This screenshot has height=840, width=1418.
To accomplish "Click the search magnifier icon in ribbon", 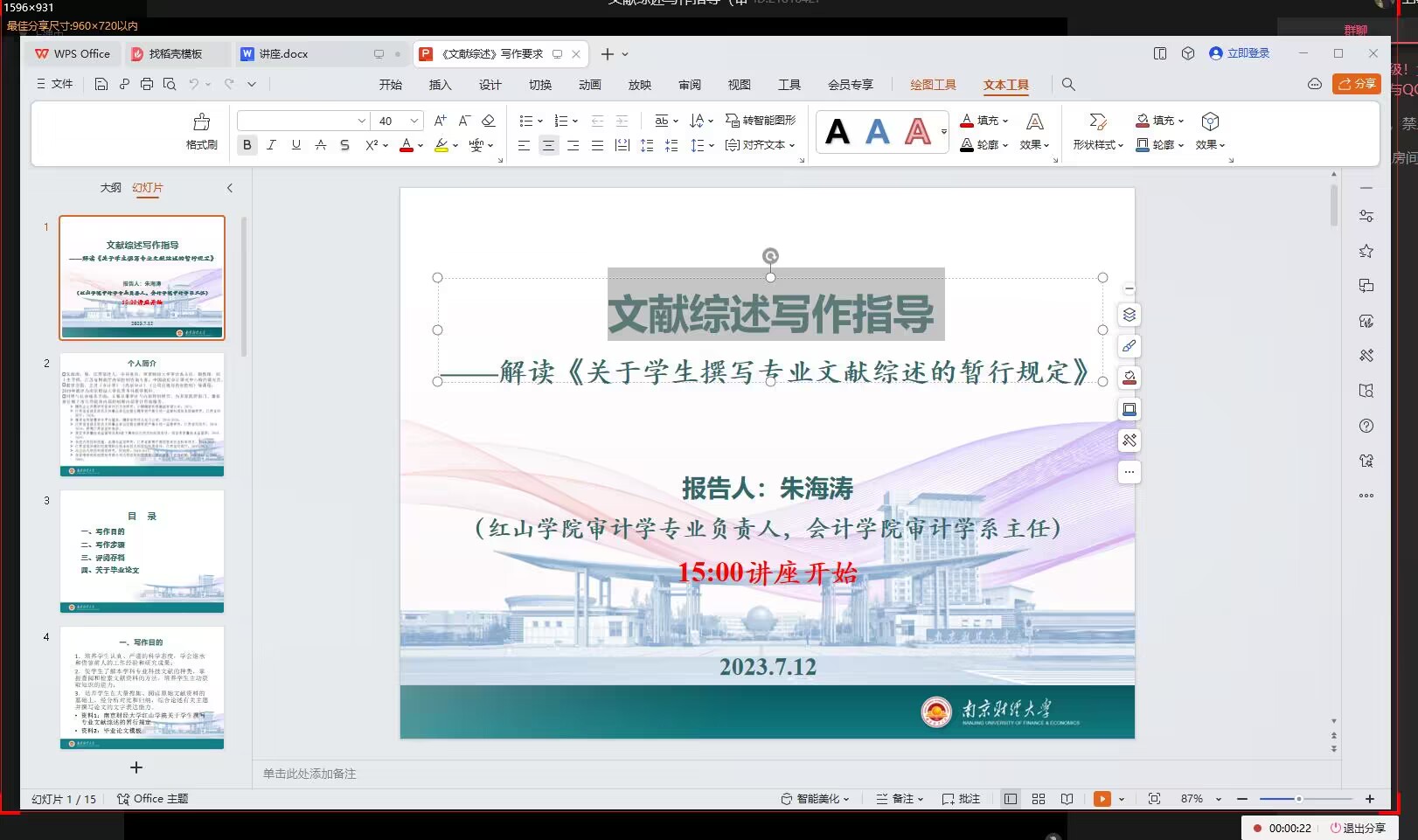I will point(1068,84).
